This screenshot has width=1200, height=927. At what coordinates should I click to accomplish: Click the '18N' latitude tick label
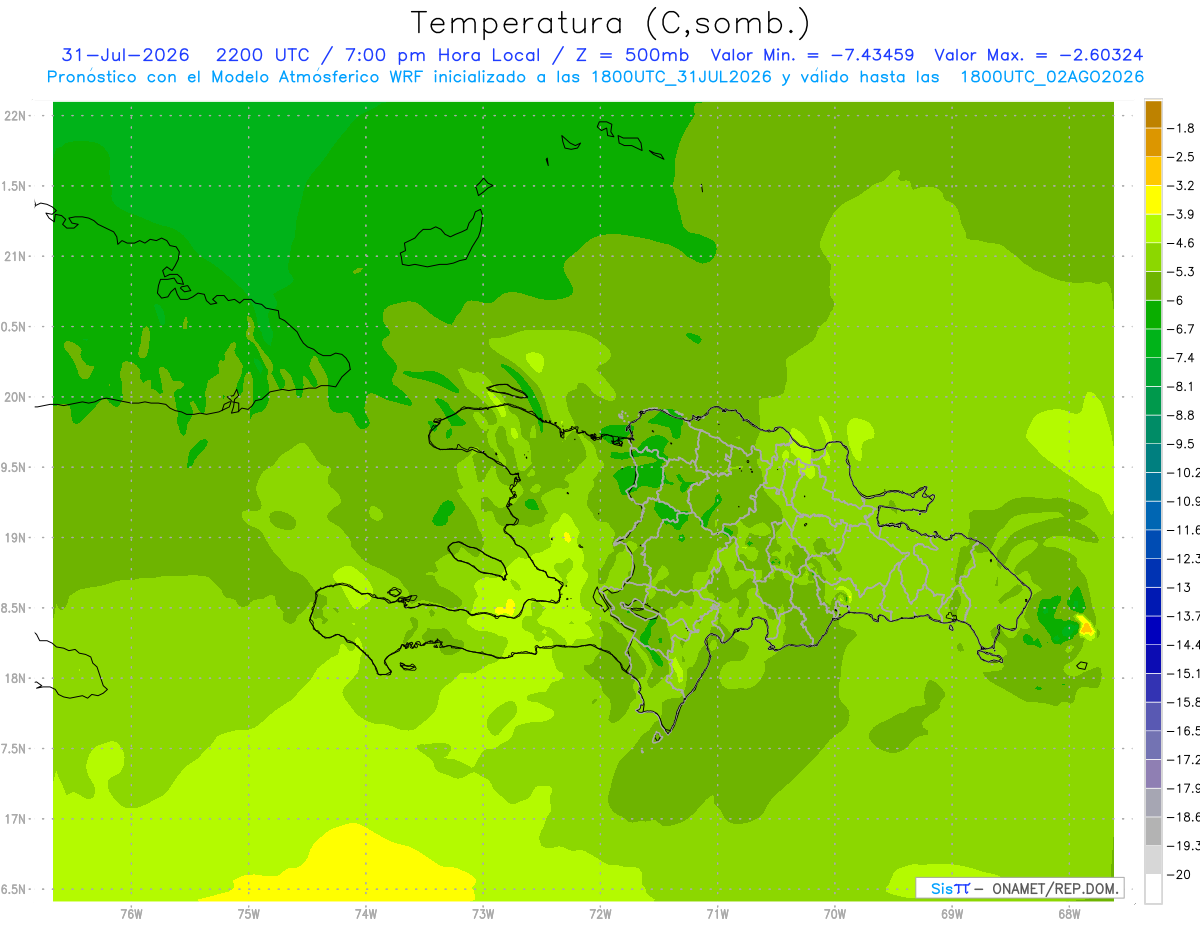coord(16,678)
